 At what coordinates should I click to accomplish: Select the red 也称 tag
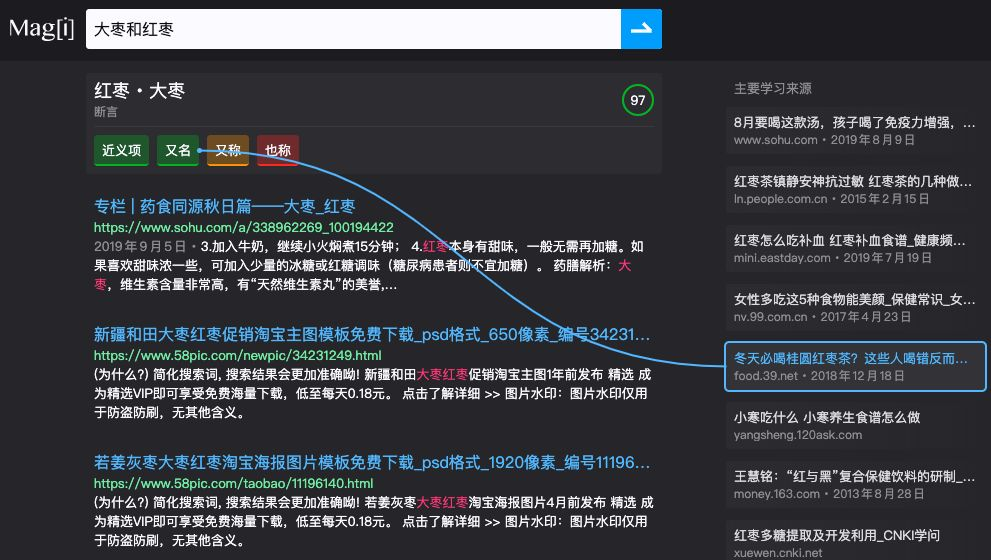point(277,150)
